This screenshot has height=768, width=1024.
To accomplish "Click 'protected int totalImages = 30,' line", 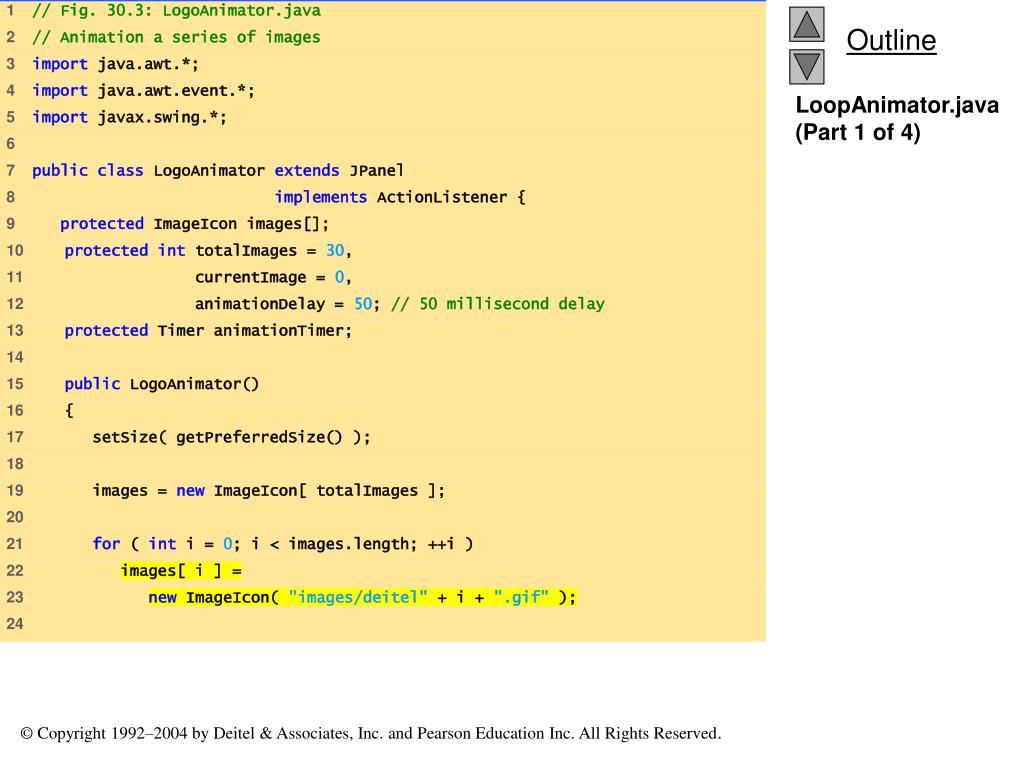I will 208,251.
